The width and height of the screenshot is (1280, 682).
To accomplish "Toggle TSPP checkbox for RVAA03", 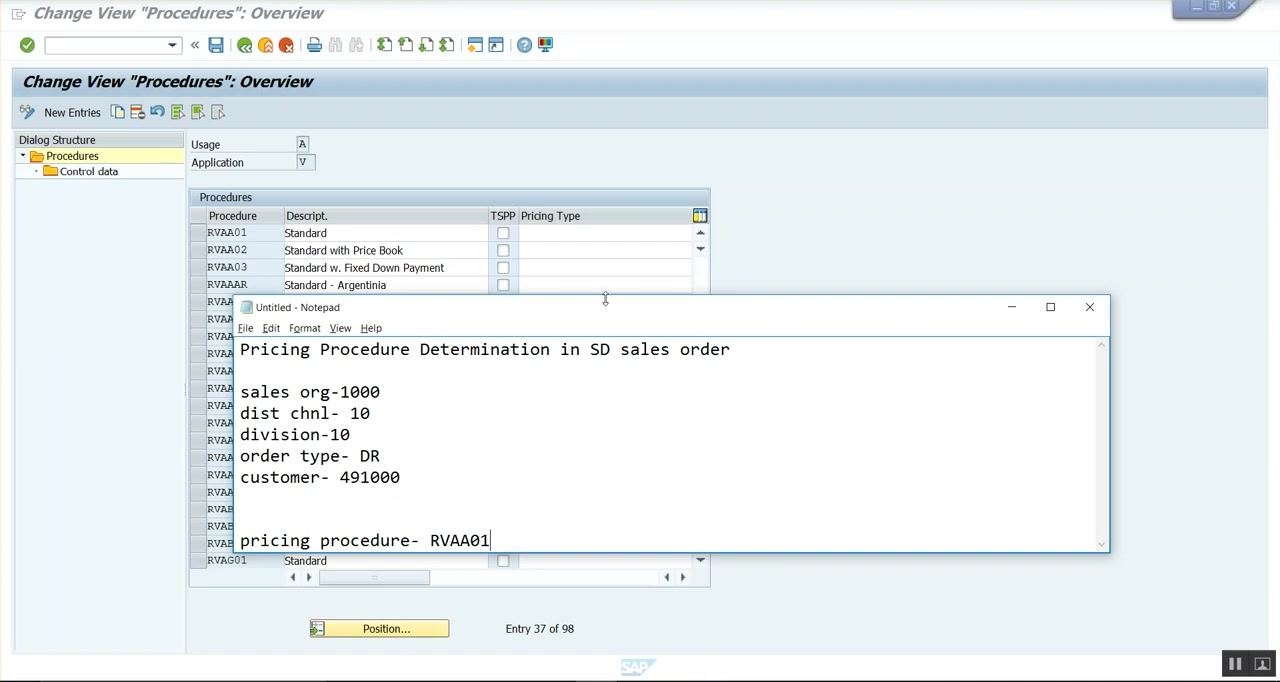I will [503, 268].
